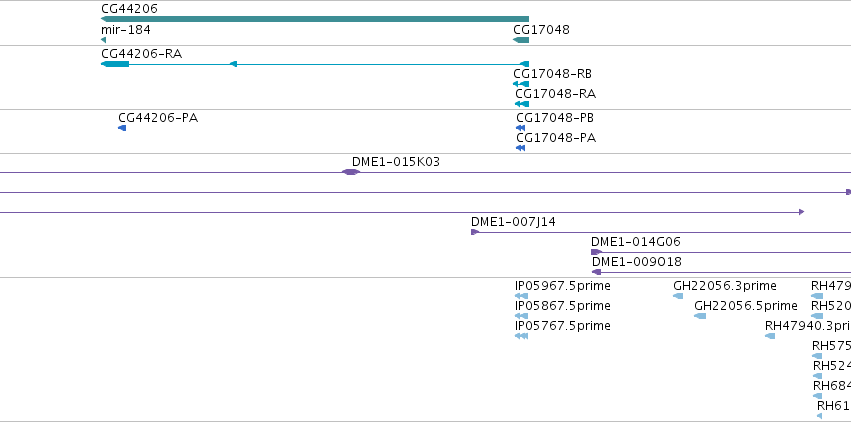This screenshot has height=422, width=851.
Task: Select the CG17048 gene glyph
Action: point(521,40)
